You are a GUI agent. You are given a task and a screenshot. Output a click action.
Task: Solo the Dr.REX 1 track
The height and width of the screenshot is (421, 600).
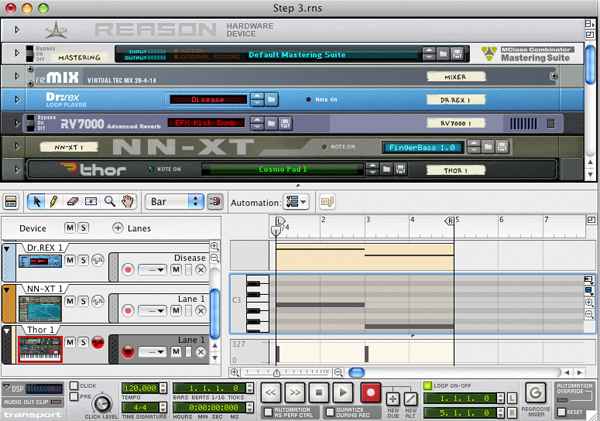tap(83, 260)
